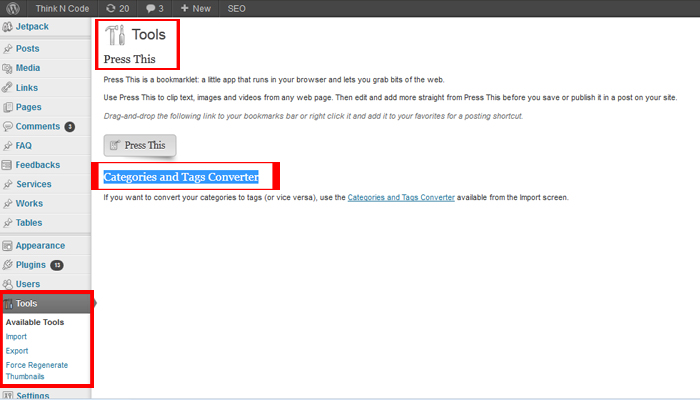Click the Services pushpin icon
Screen dimensions: 700x400
(7, 184)
